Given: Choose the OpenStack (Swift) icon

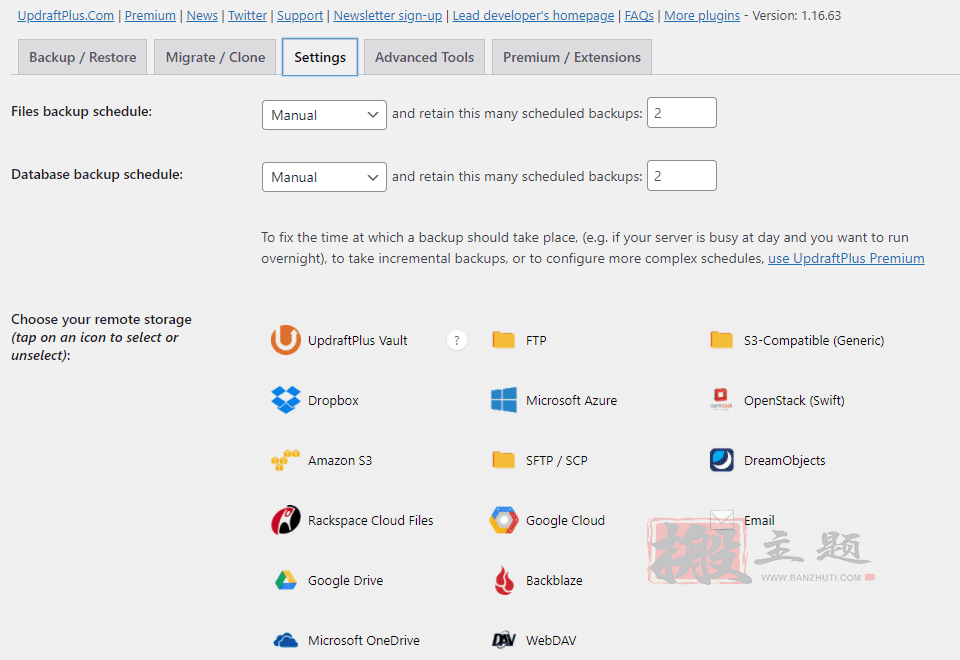Looking at the screenshot, I should (721, 399).
